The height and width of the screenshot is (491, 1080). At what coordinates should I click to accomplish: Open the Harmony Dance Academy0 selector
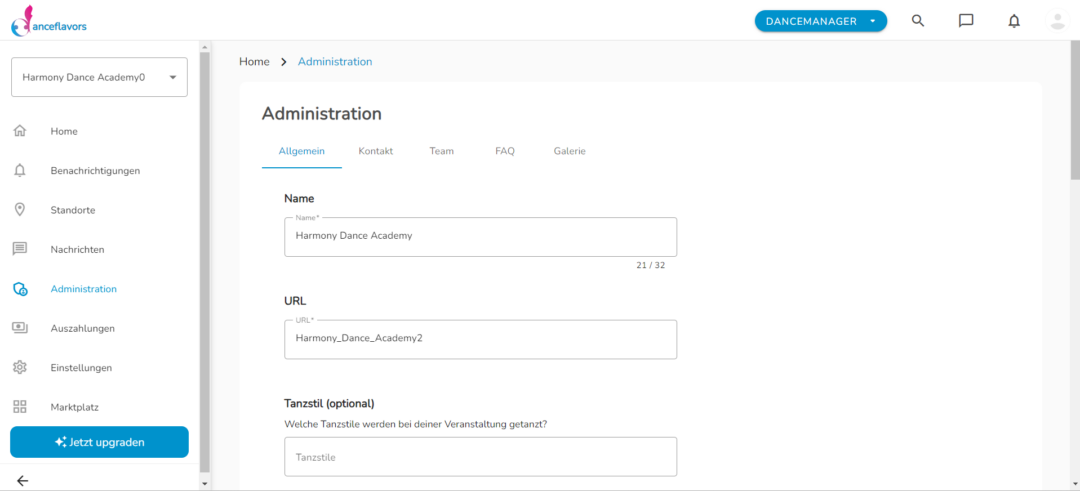[x=99, y=77]
